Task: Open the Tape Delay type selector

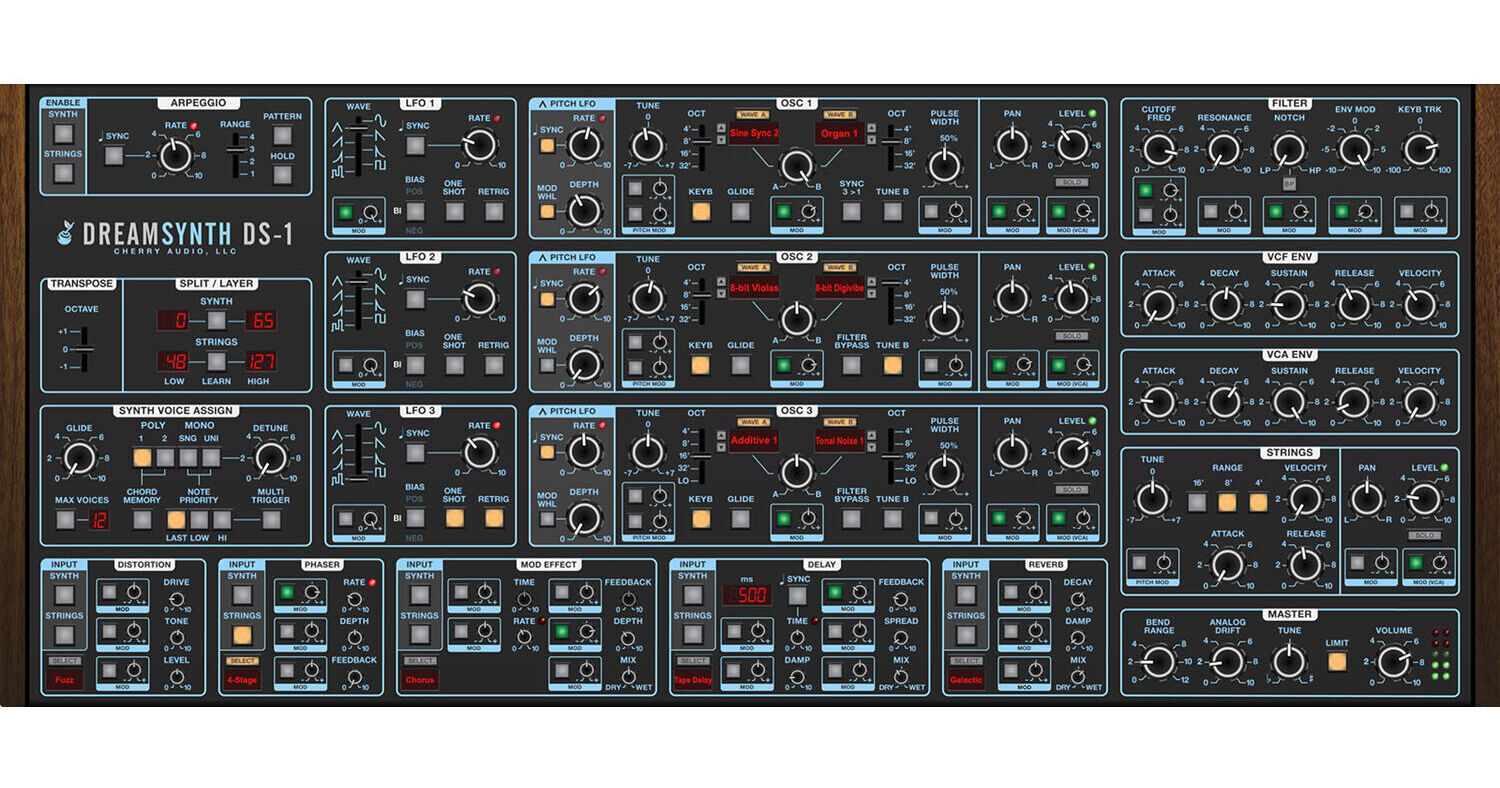Action: [695, 679]
